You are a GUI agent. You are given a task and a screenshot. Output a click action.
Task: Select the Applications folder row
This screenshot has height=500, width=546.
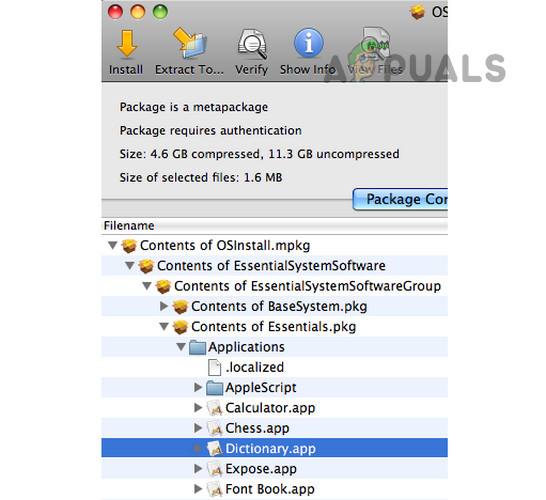pos(274,347)
